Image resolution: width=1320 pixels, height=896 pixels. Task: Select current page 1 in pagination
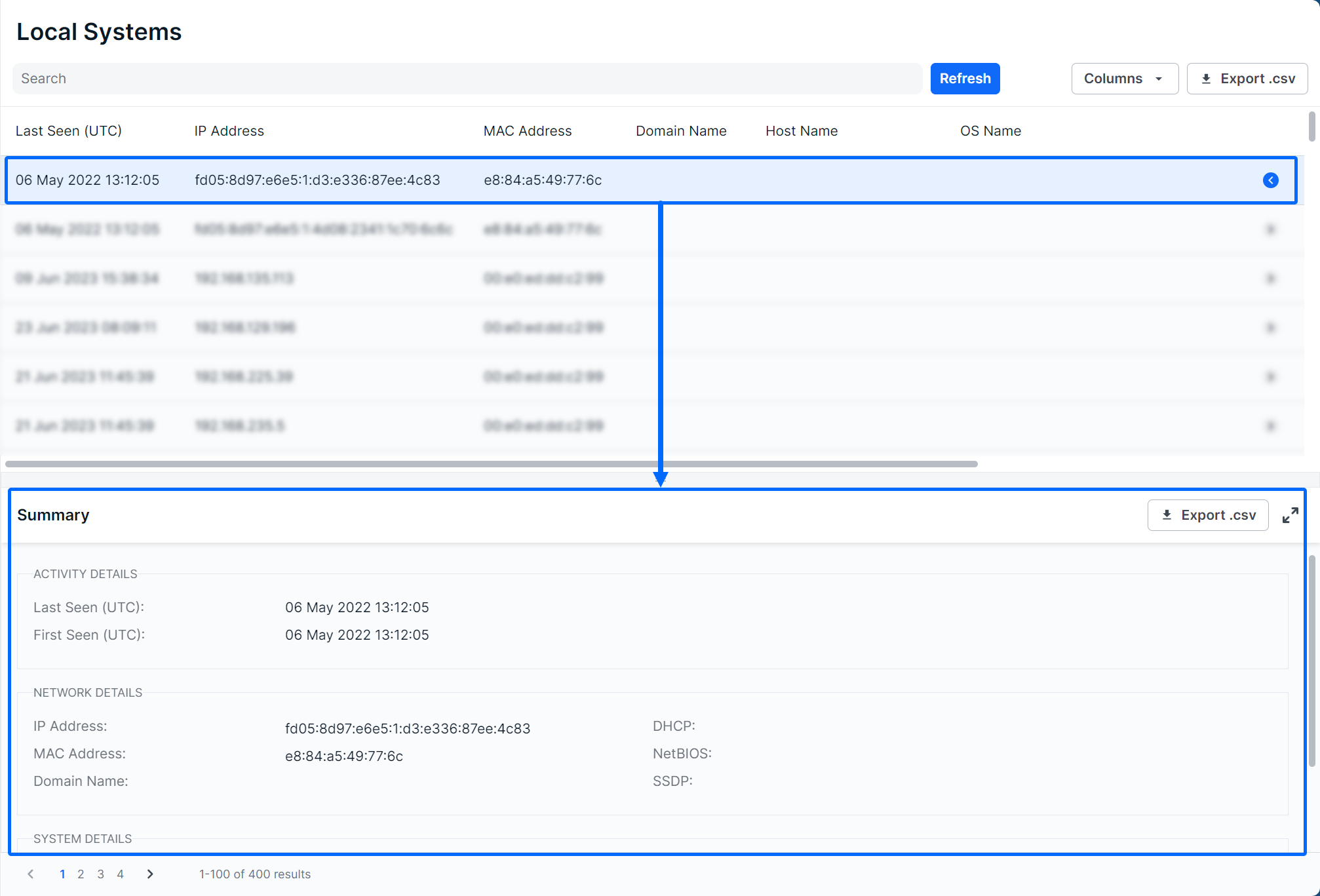point(62,874)
